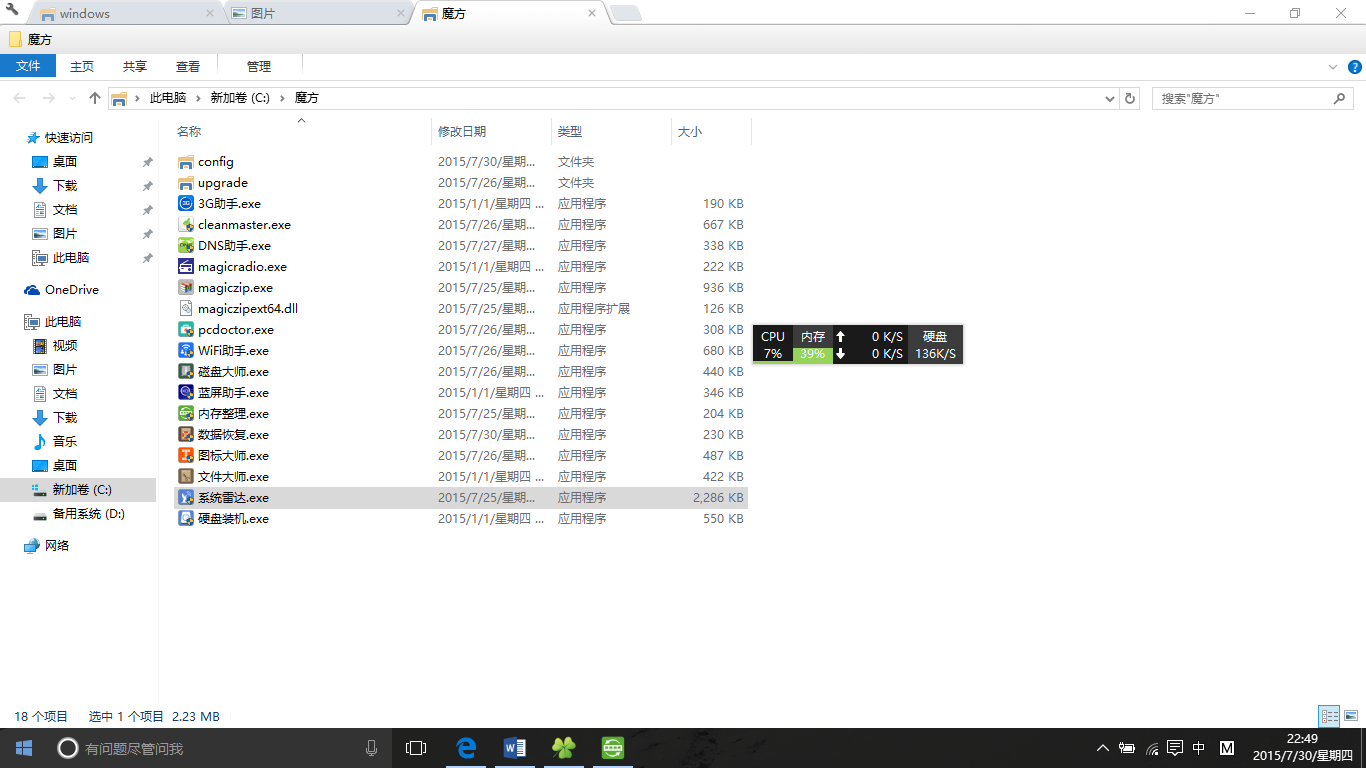Viewport: 1366px width, 768px height.
Task: Open the 3G助手.exe application icon
Action: pyautogui.click(x=185, y=204)
